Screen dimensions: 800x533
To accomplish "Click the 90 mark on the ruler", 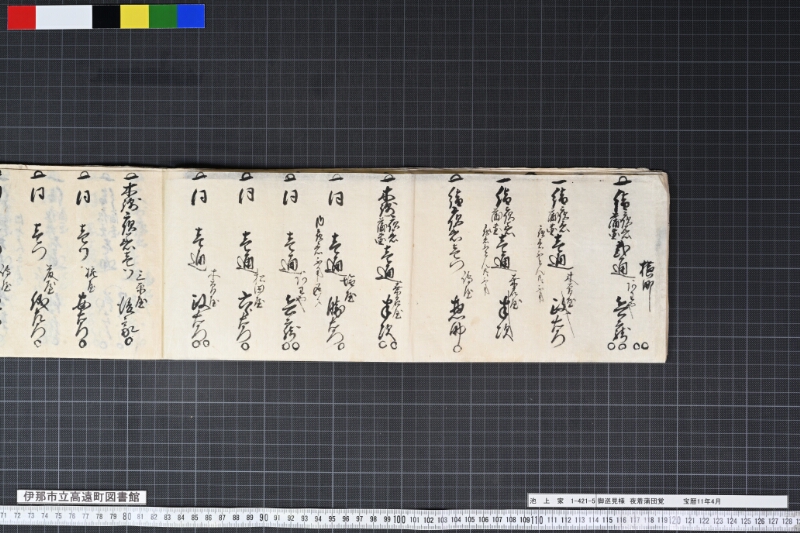I will [x=263, y=518].
